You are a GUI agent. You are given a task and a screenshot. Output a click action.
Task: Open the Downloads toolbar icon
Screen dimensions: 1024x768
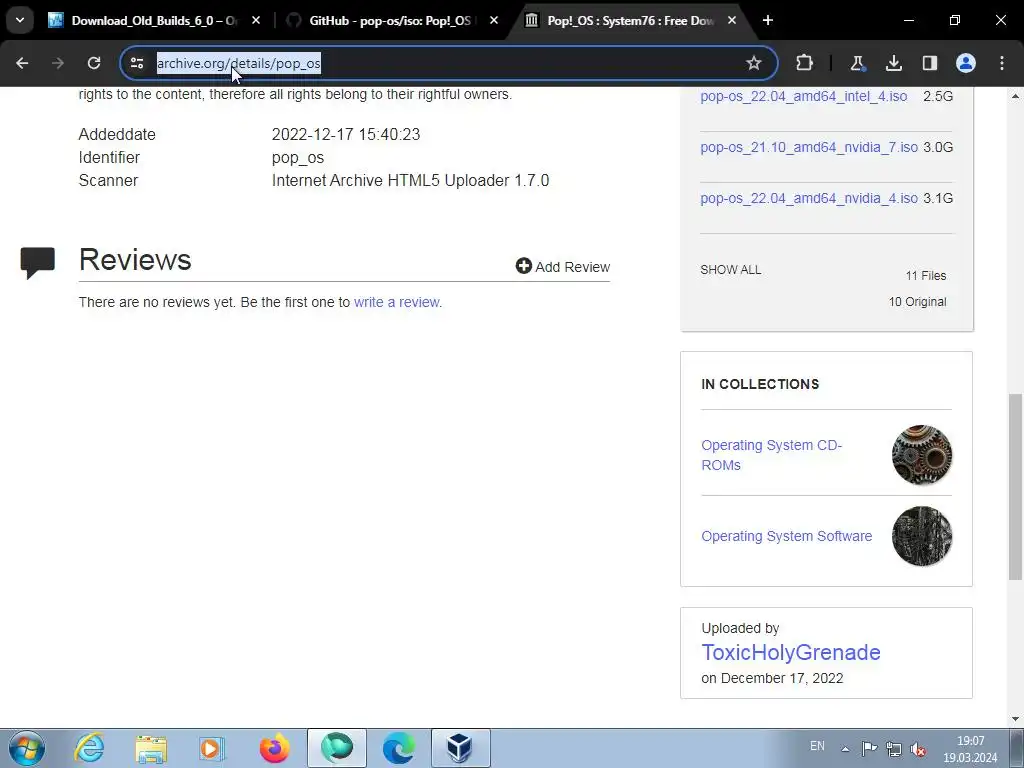coord(893,63)
